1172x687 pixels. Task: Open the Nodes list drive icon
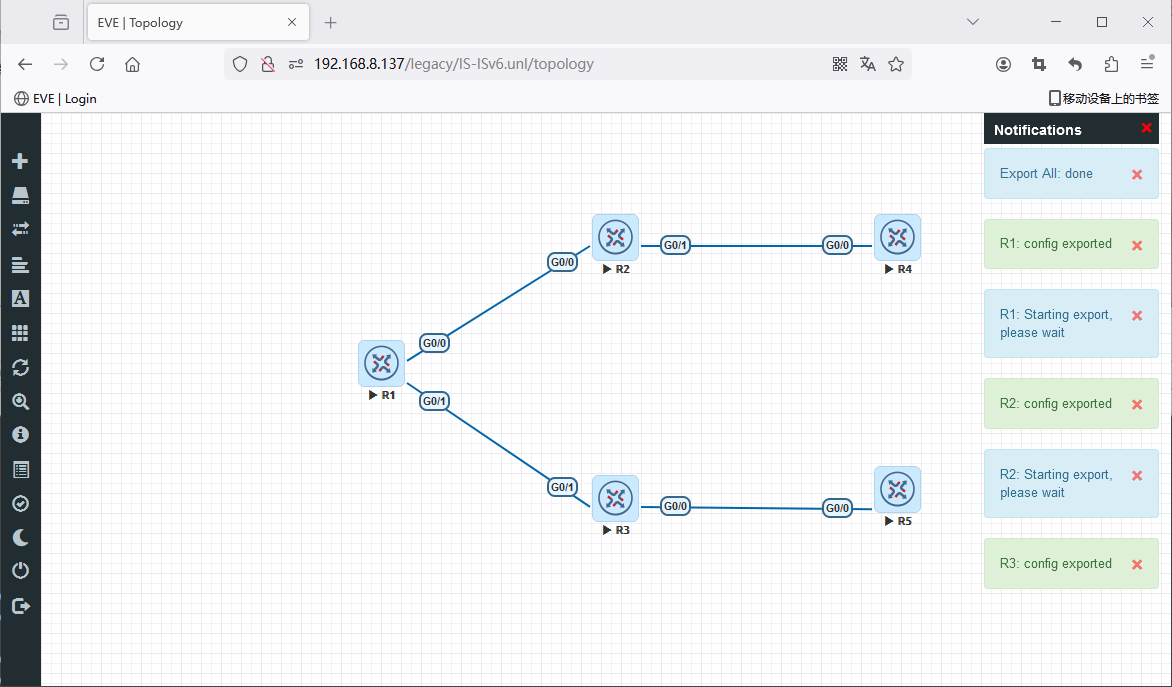pyautogui.click(x=20, y=195)
